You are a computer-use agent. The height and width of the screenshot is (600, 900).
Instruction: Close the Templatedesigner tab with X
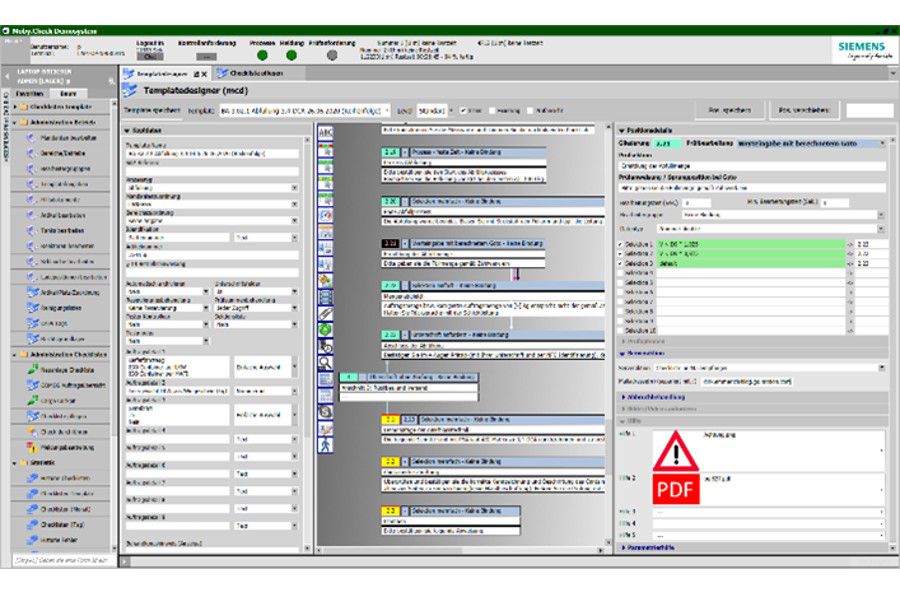point(205,74)
